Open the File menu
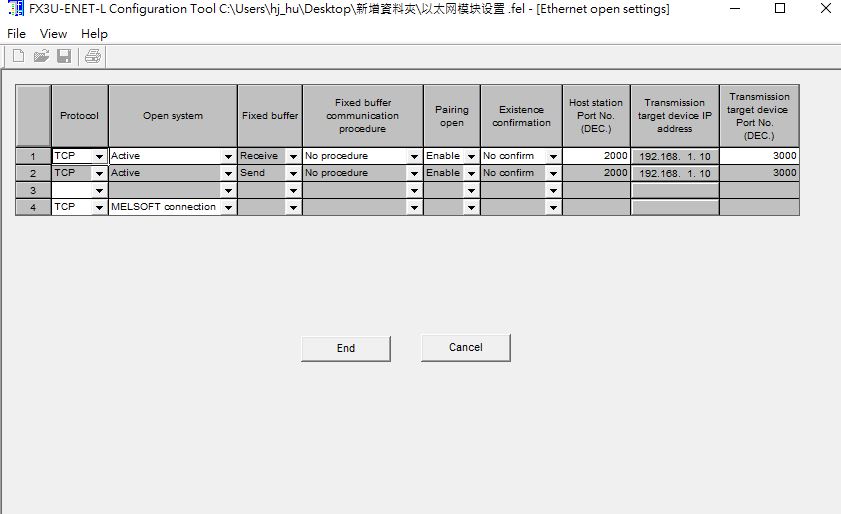This screenshot has height=514, width=841. click(x=16, y=33)
